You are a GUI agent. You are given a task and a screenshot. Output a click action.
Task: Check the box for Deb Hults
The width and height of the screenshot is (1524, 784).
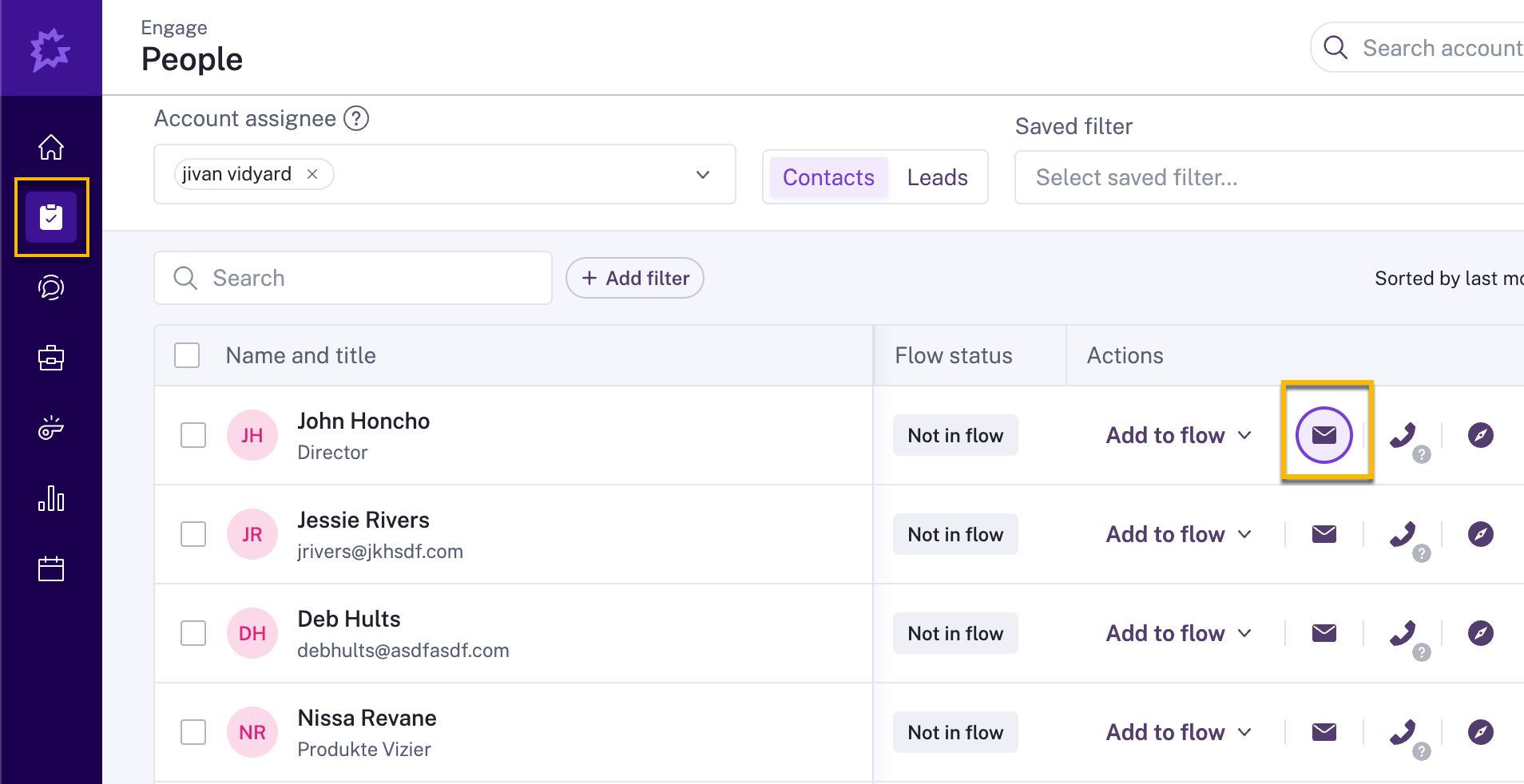click(x=193, y=633)
